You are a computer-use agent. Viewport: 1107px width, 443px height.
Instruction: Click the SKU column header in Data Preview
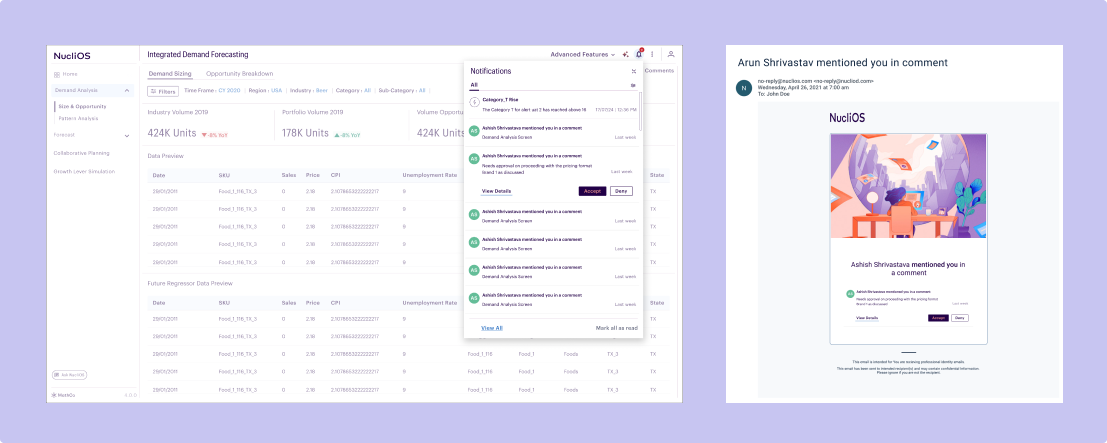(x=225, y=175)
